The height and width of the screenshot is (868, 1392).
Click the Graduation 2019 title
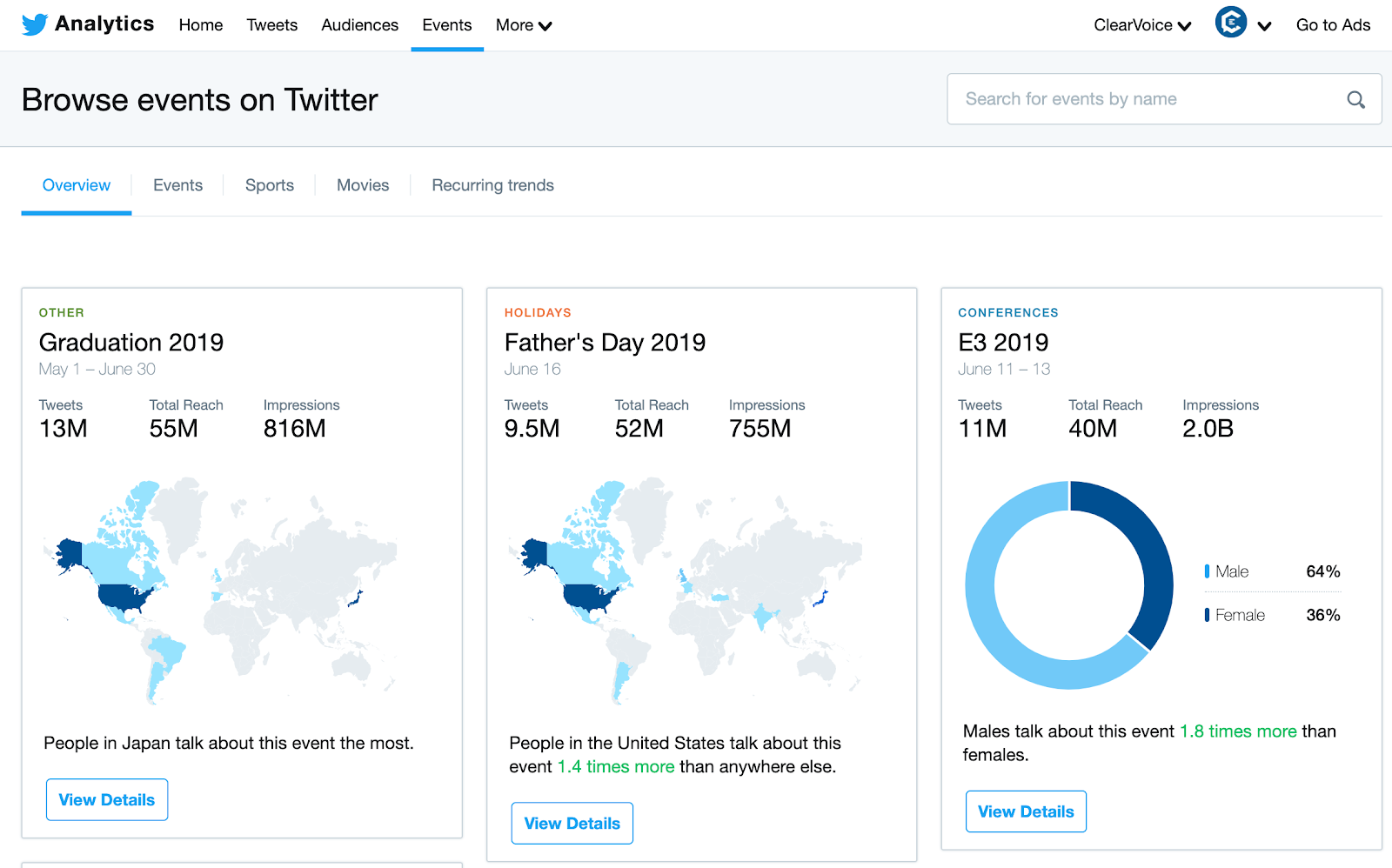(x=131, y=342)
